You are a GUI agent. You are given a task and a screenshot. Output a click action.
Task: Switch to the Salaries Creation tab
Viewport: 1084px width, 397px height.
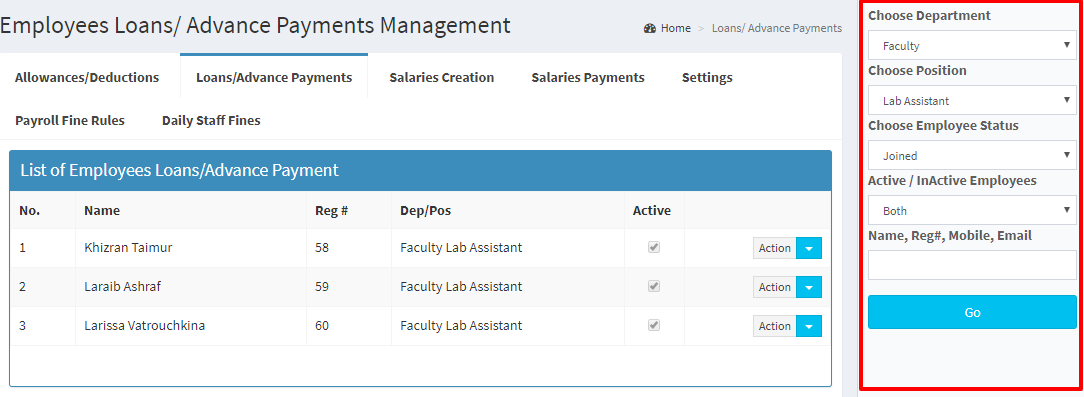pos(442,77)
